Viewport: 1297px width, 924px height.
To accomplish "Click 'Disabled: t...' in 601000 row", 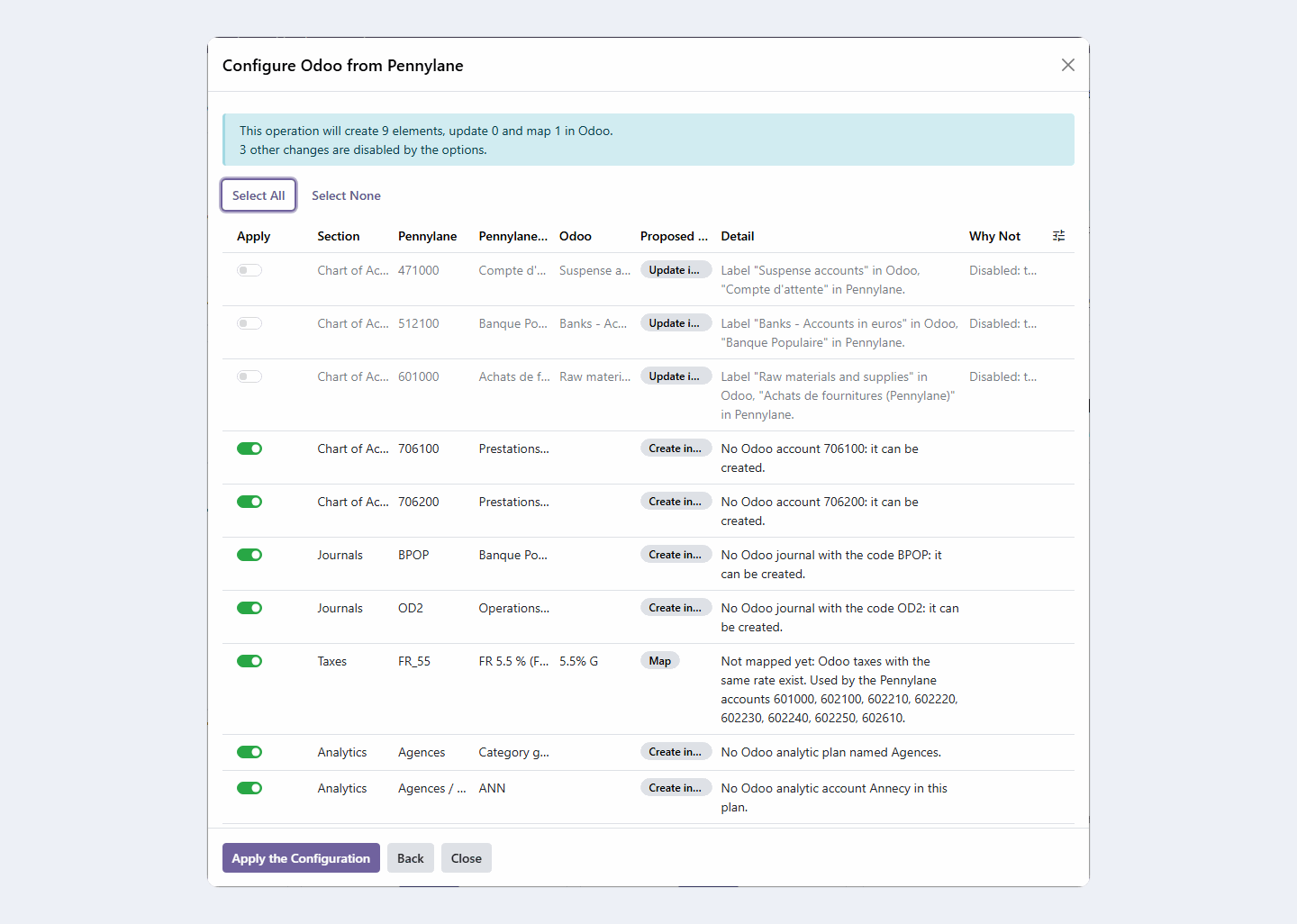I will tap(1003, 376).
